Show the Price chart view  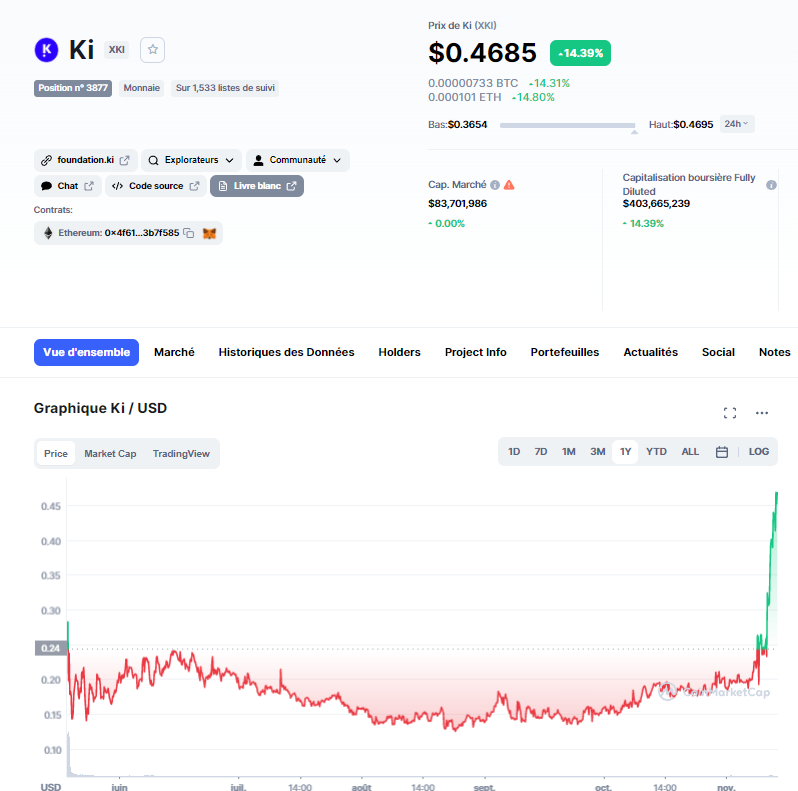tap(55, 454)
